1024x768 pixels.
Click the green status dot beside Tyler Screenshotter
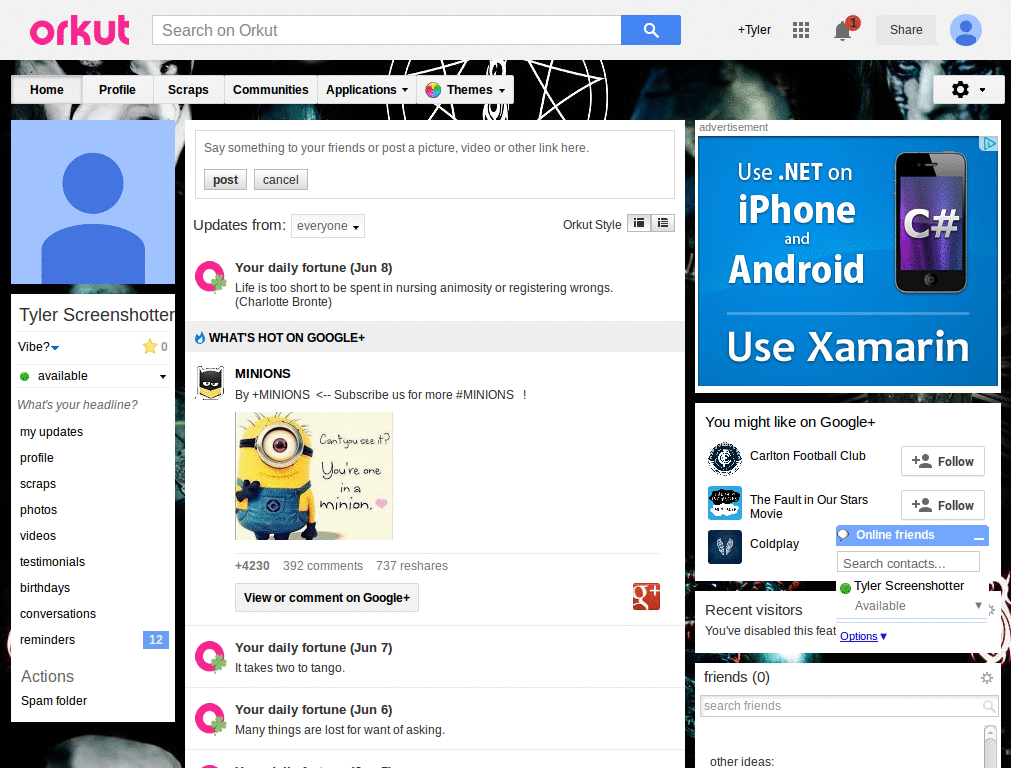(845, 588)
